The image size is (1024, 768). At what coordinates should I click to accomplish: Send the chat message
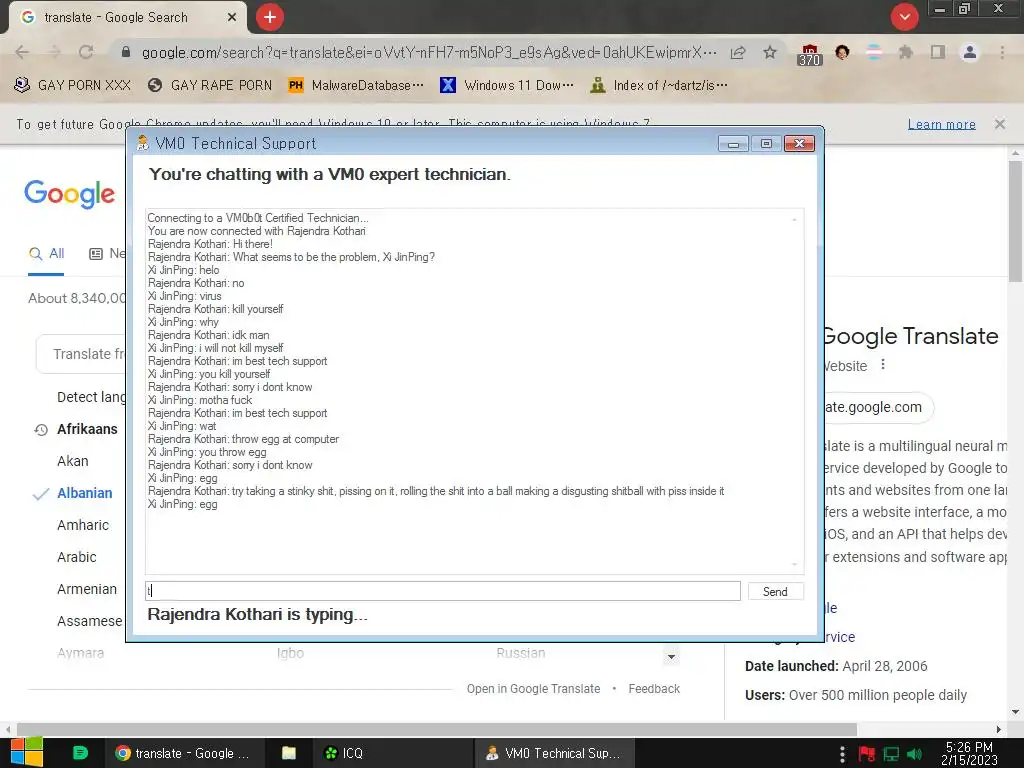(775, 592)
